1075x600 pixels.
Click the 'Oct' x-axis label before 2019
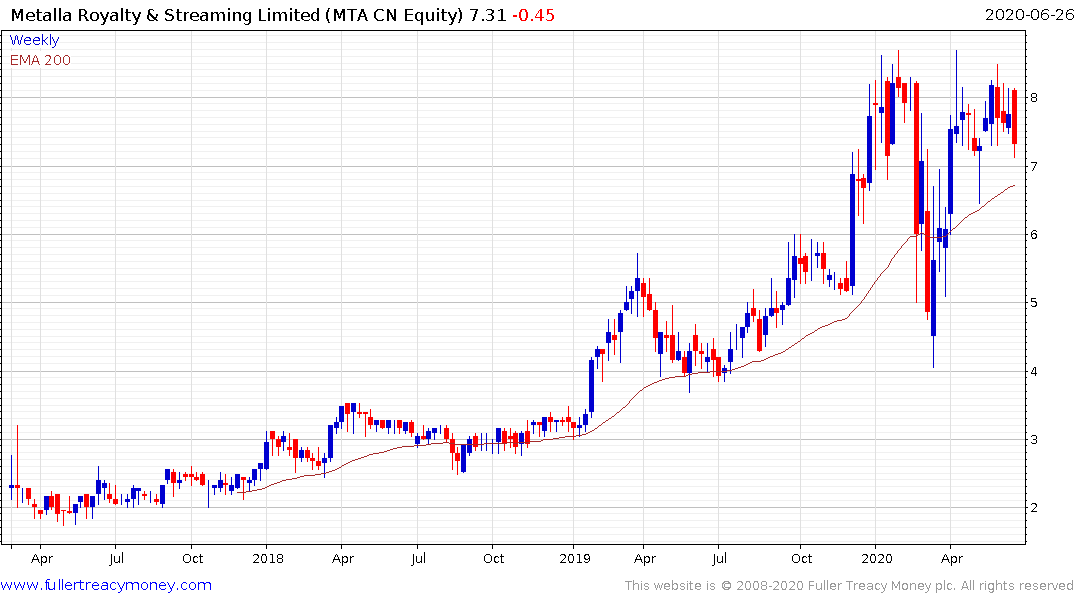(x=493, y=558)
